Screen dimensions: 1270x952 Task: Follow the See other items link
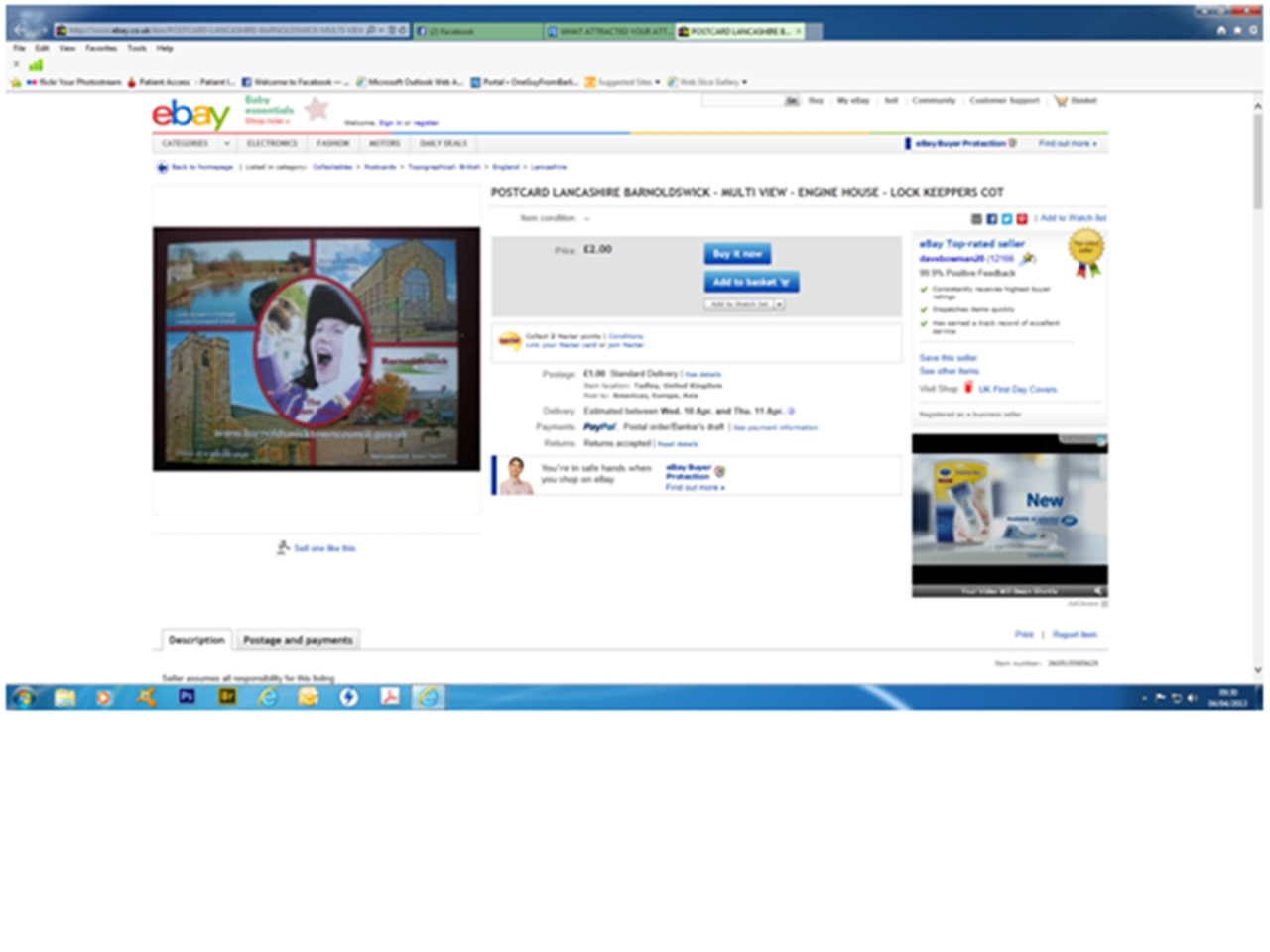(x=949, y=371)
